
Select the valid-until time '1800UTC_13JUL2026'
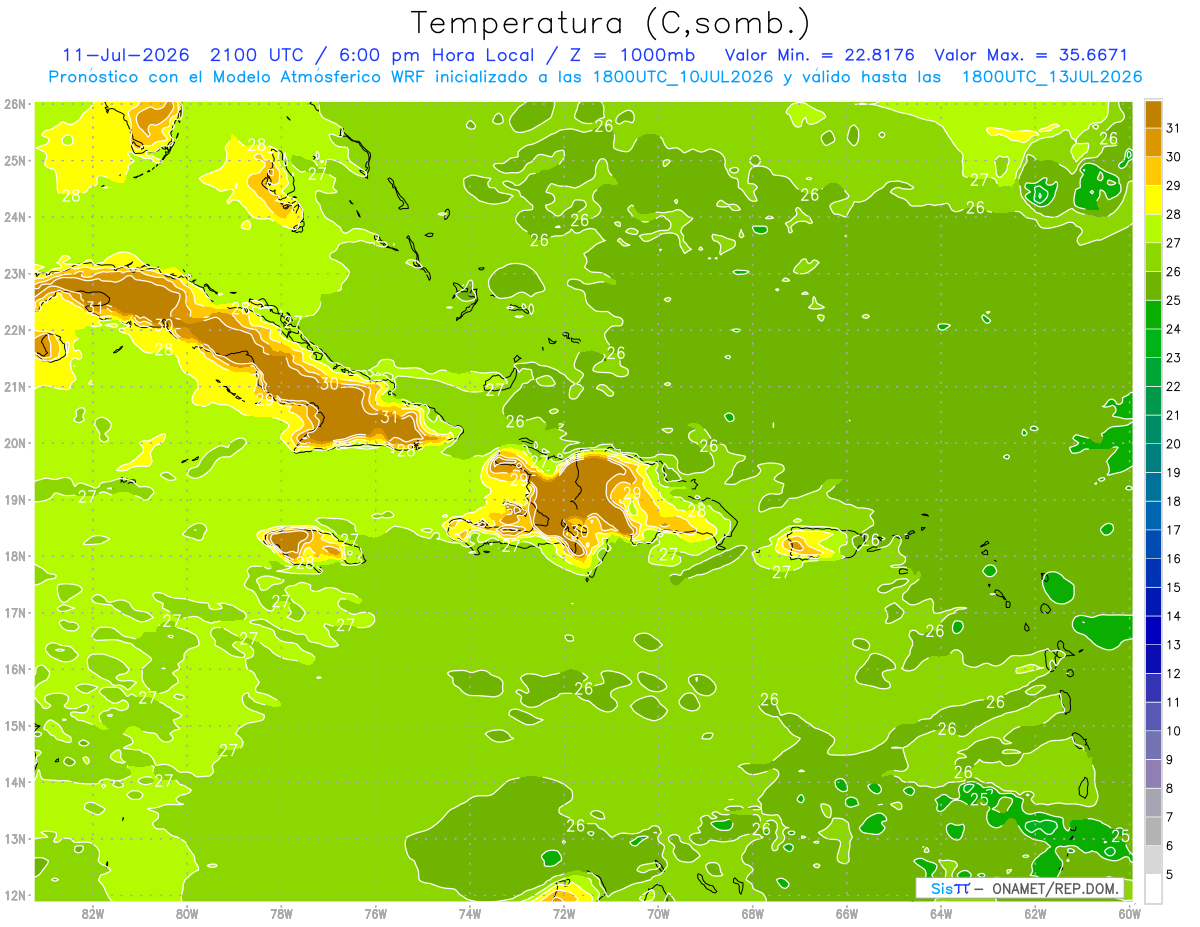pyautogui.click(x=1052, y=77)
